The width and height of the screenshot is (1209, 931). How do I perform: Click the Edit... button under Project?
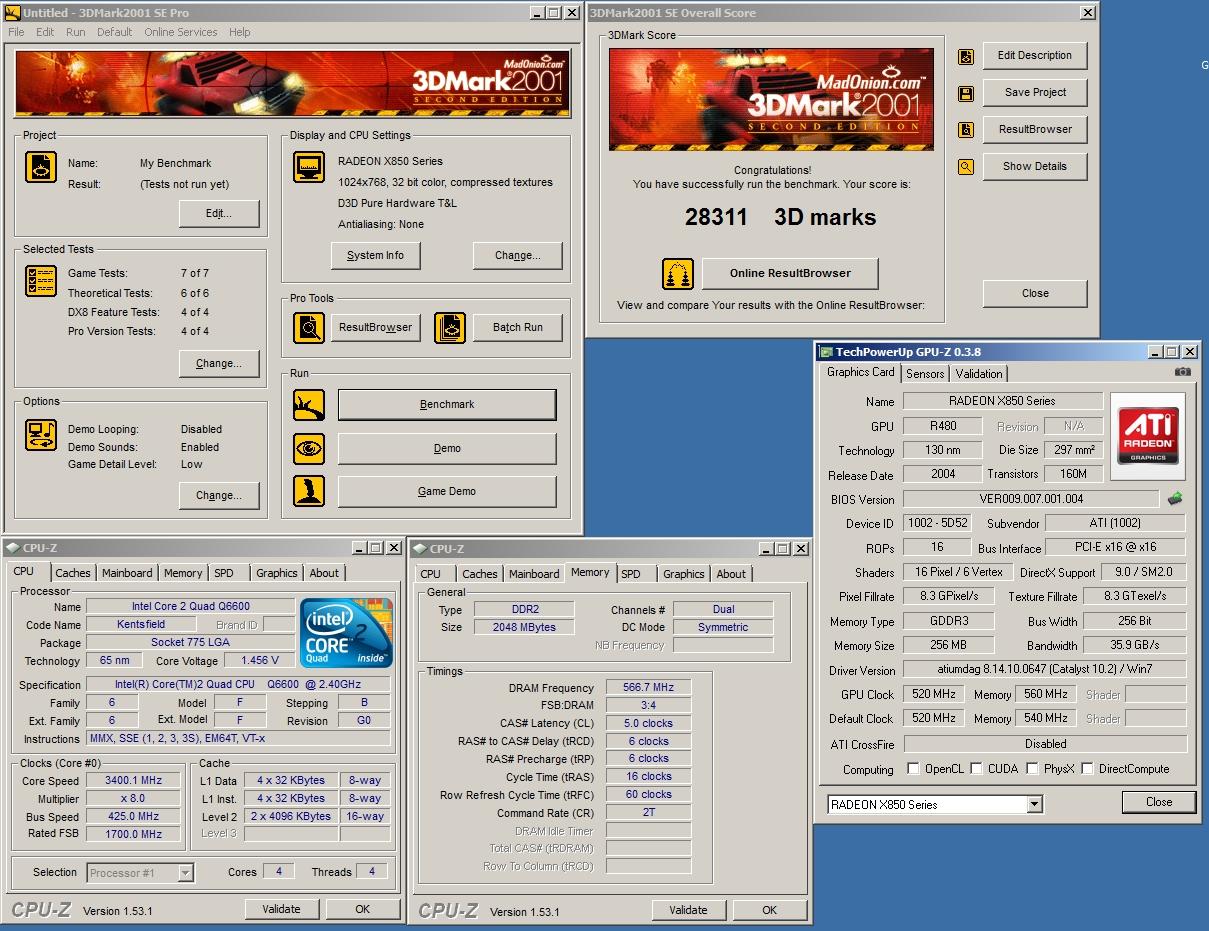click(x=219, y=214)
